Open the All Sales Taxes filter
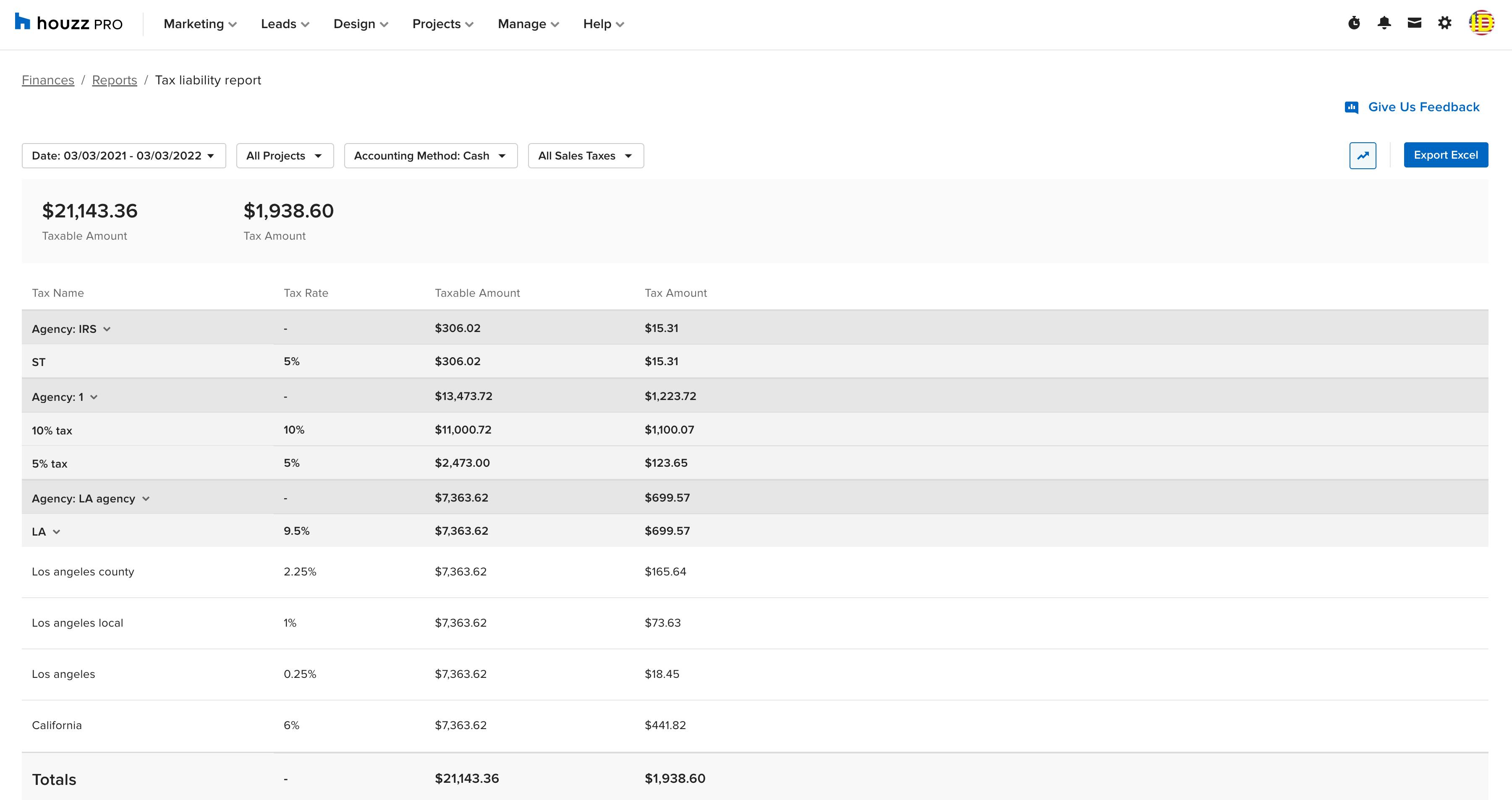The image size is (1512, 800). (585, 156)
